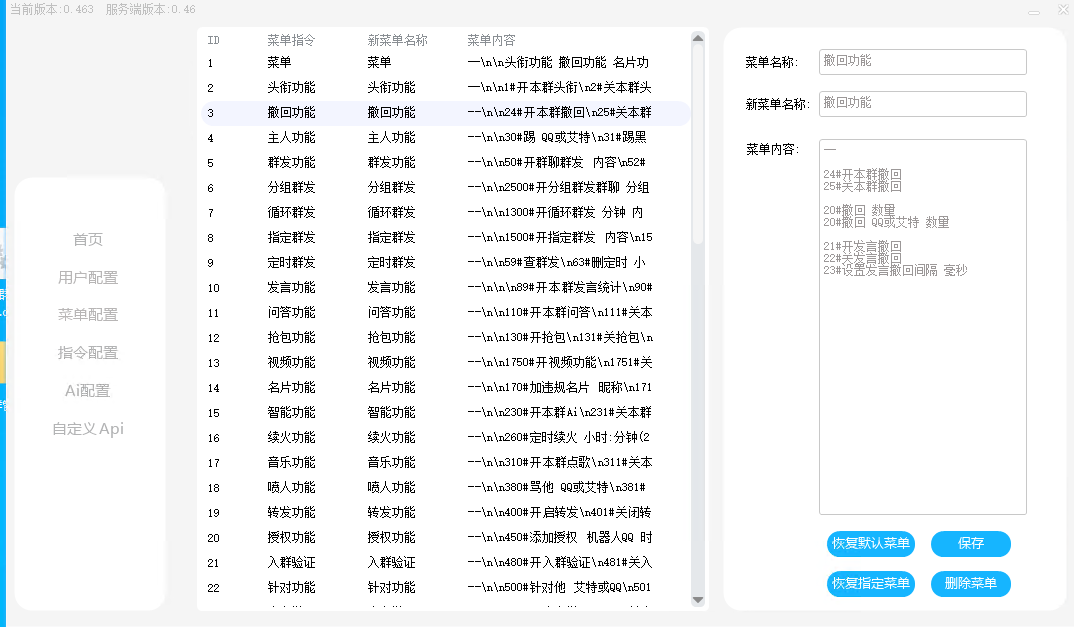Click the 恢复指定菜单 button
The height and width of the screenshot is (627, 1074).
click(871, 584)
